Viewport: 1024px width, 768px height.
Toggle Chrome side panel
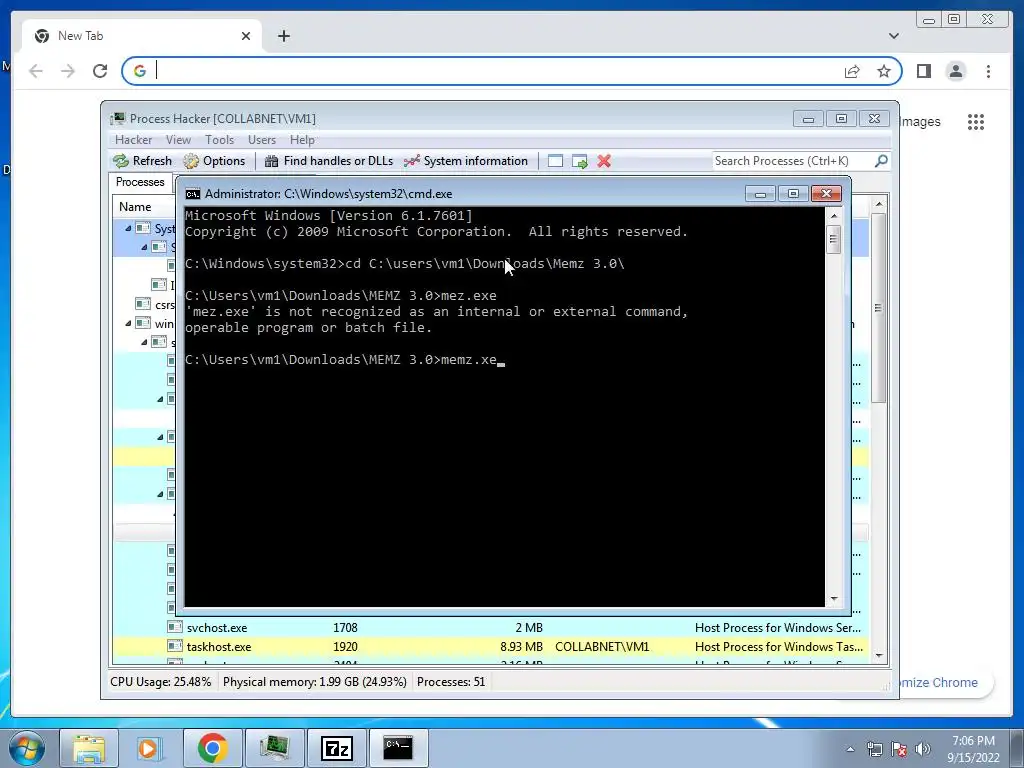(x=923, y=71)
